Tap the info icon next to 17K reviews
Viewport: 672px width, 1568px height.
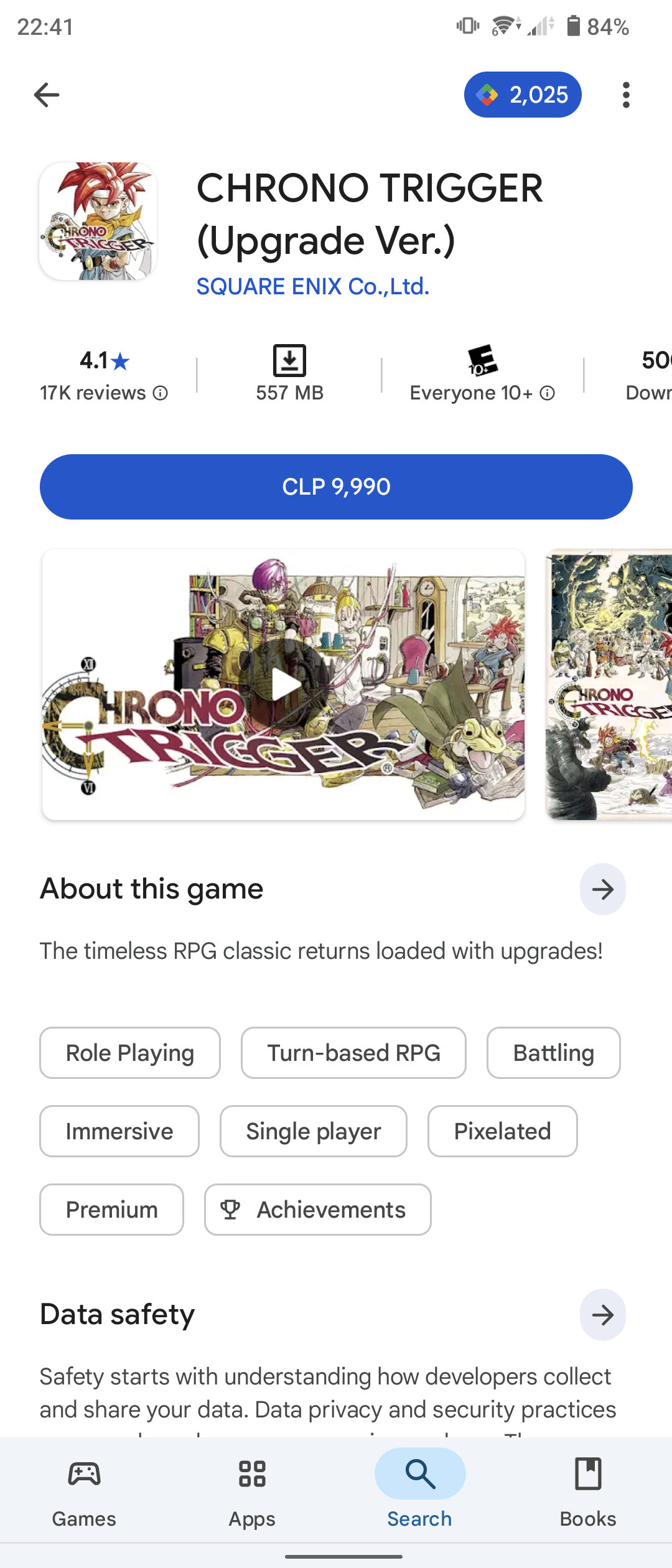pyautogui.click(x=161, y=393)
